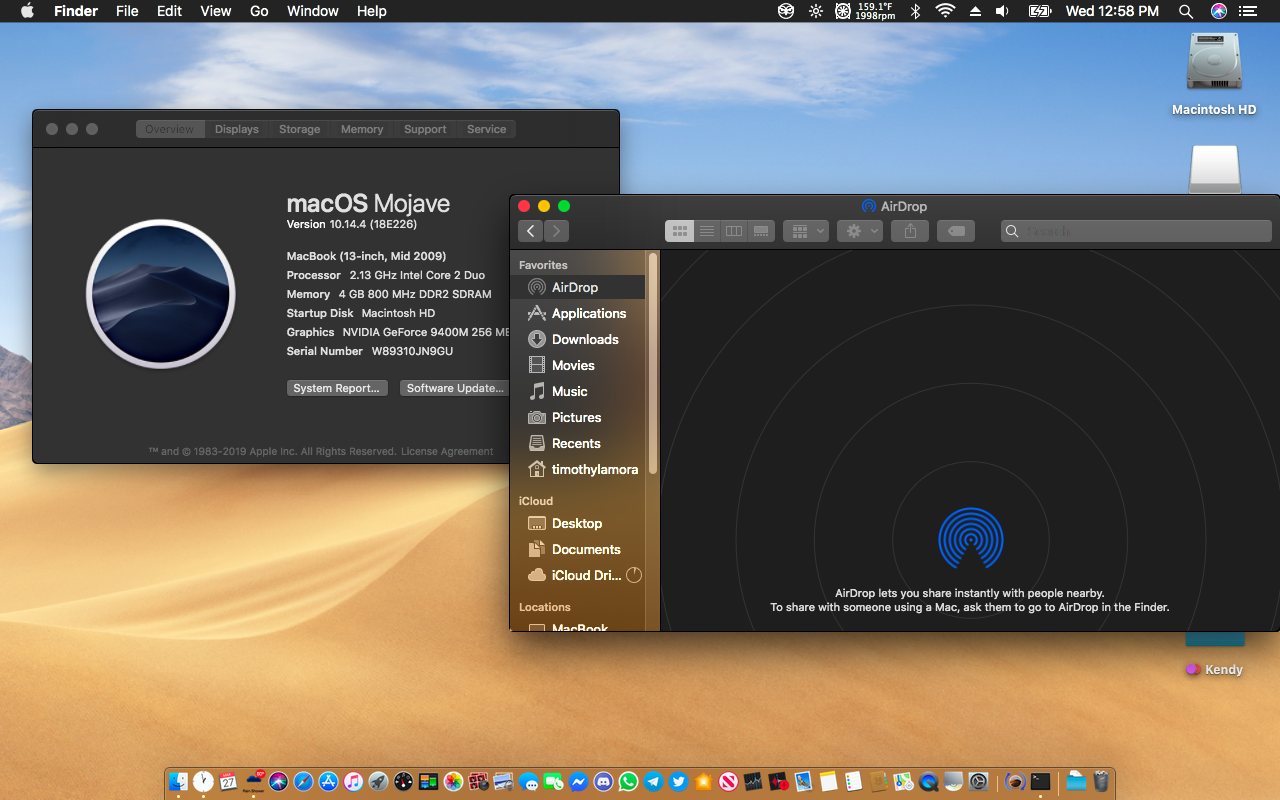
Task: Open Applications from the Finder sidebar
Action: coord(578,313)
